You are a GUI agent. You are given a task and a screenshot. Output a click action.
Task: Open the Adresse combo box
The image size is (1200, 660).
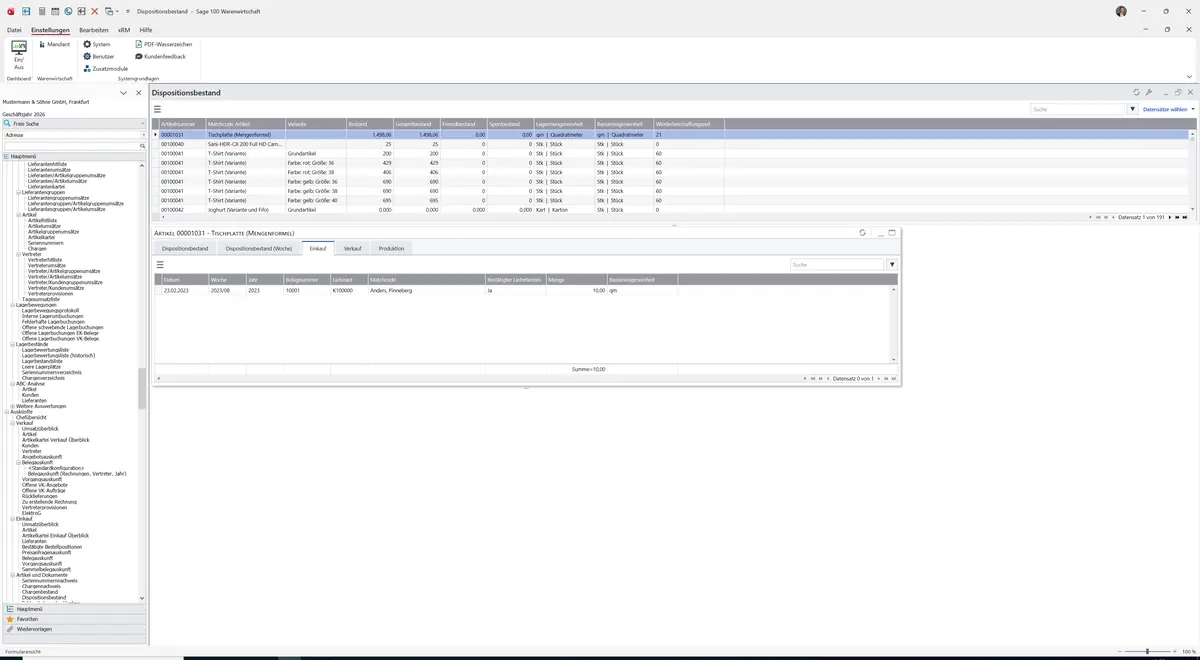point(73,135)
